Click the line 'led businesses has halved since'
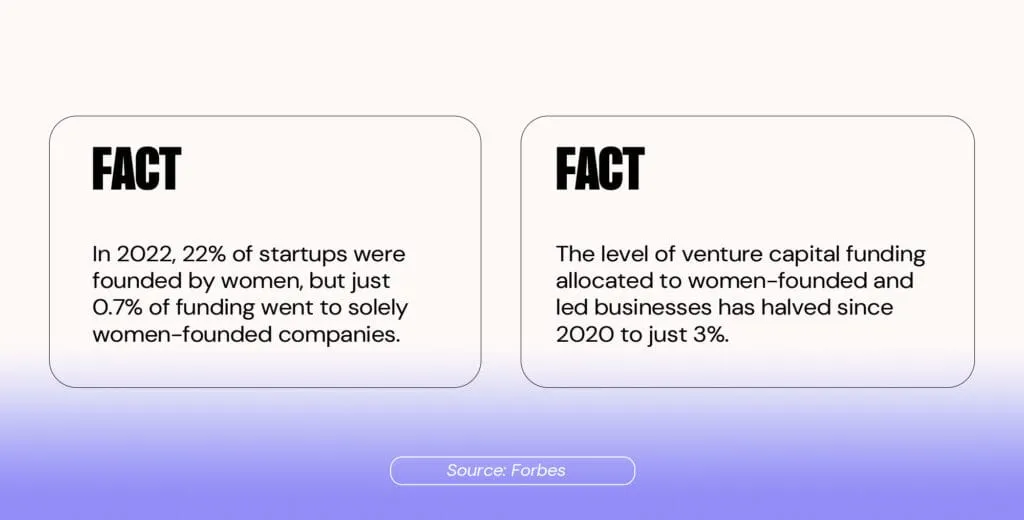1024x520 pixels. pos(724,308)
